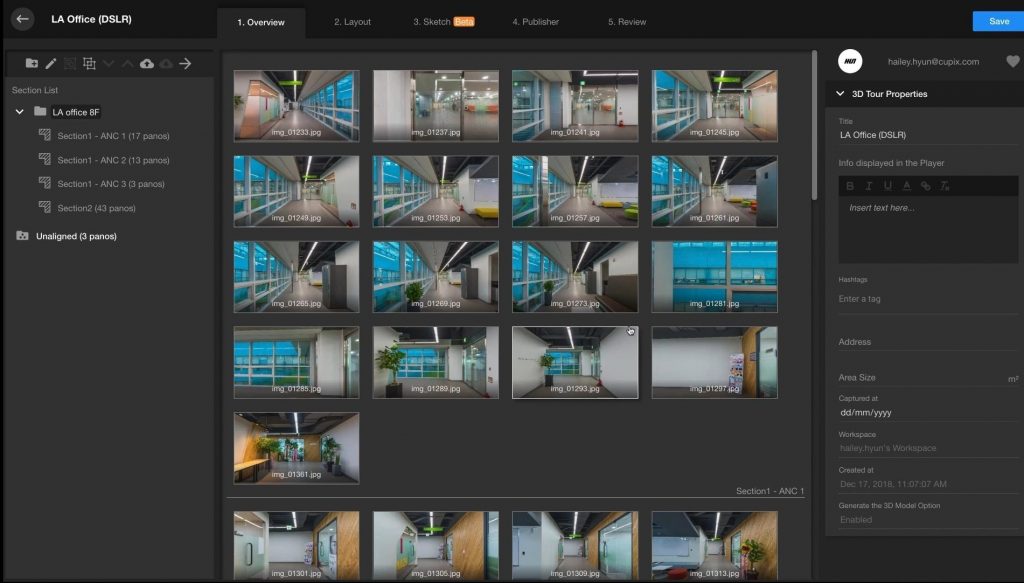Toggle underline formatting
The height and width of the screenshot is (583, 1024).
point(889,185)
